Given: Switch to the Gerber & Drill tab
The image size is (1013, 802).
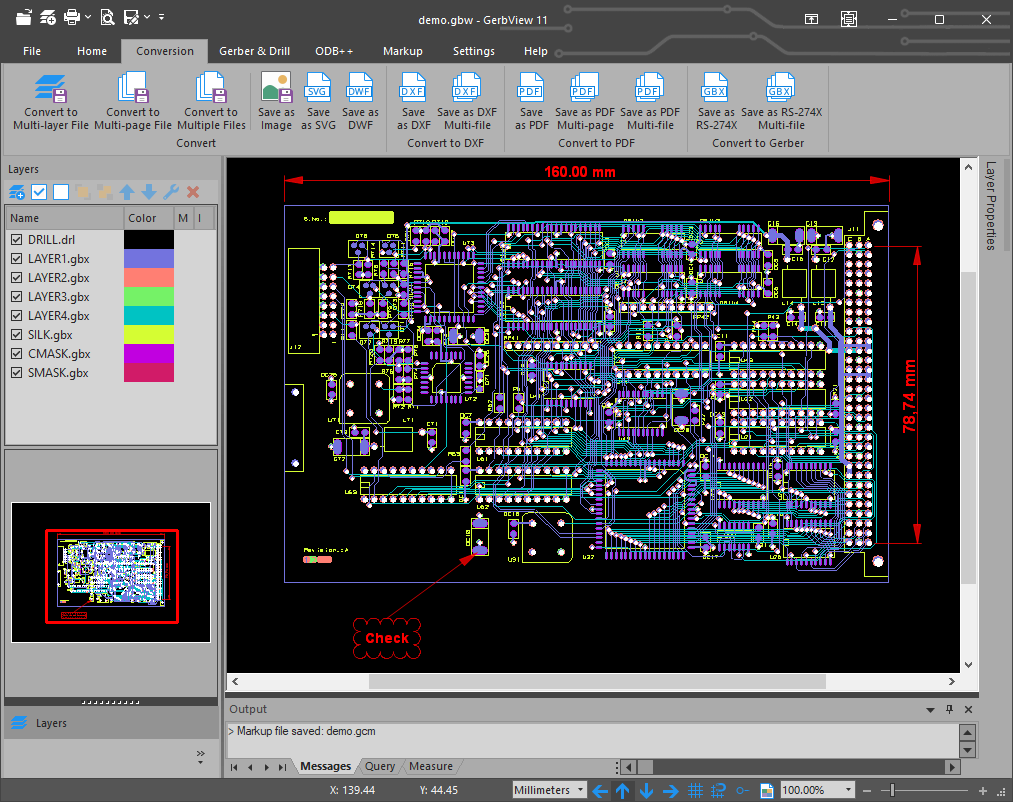Looking at the screenshot, I should click(254, 51).
